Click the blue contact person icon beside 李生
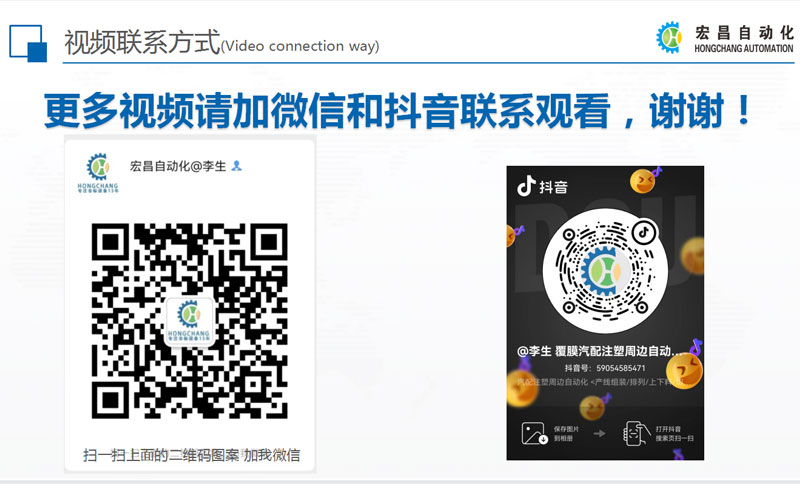The width and height of the screenshot is (800, 484). pos(236,166)
